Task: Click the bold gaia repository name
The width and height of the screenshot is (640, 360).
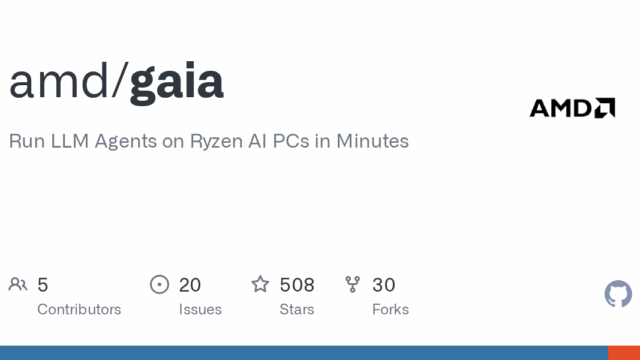Action: [176, 83]
